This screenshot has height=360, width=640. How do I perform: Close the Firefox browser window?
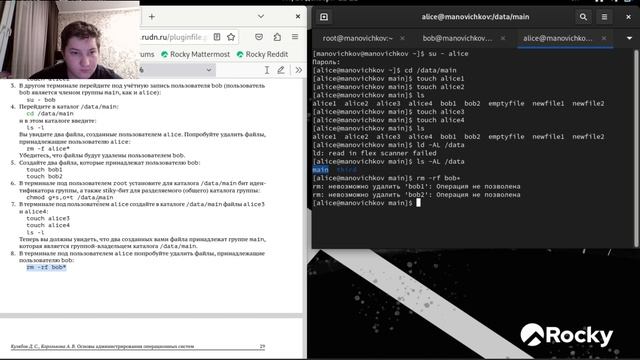click(x=298, y=16)
